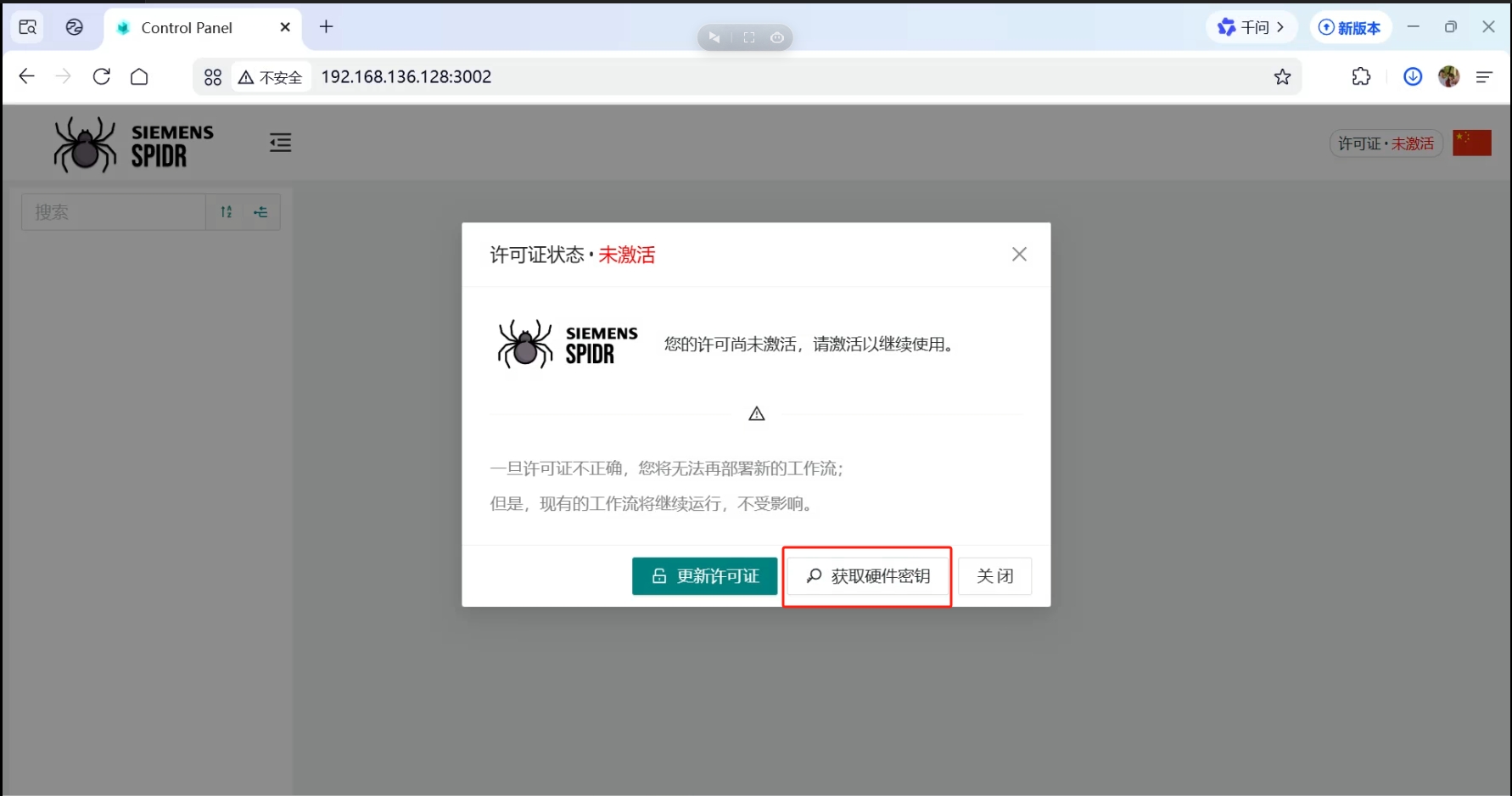Click the browser workspace icon next to tab search
This screenshot has height=796, width=1512.
point(75,27)
